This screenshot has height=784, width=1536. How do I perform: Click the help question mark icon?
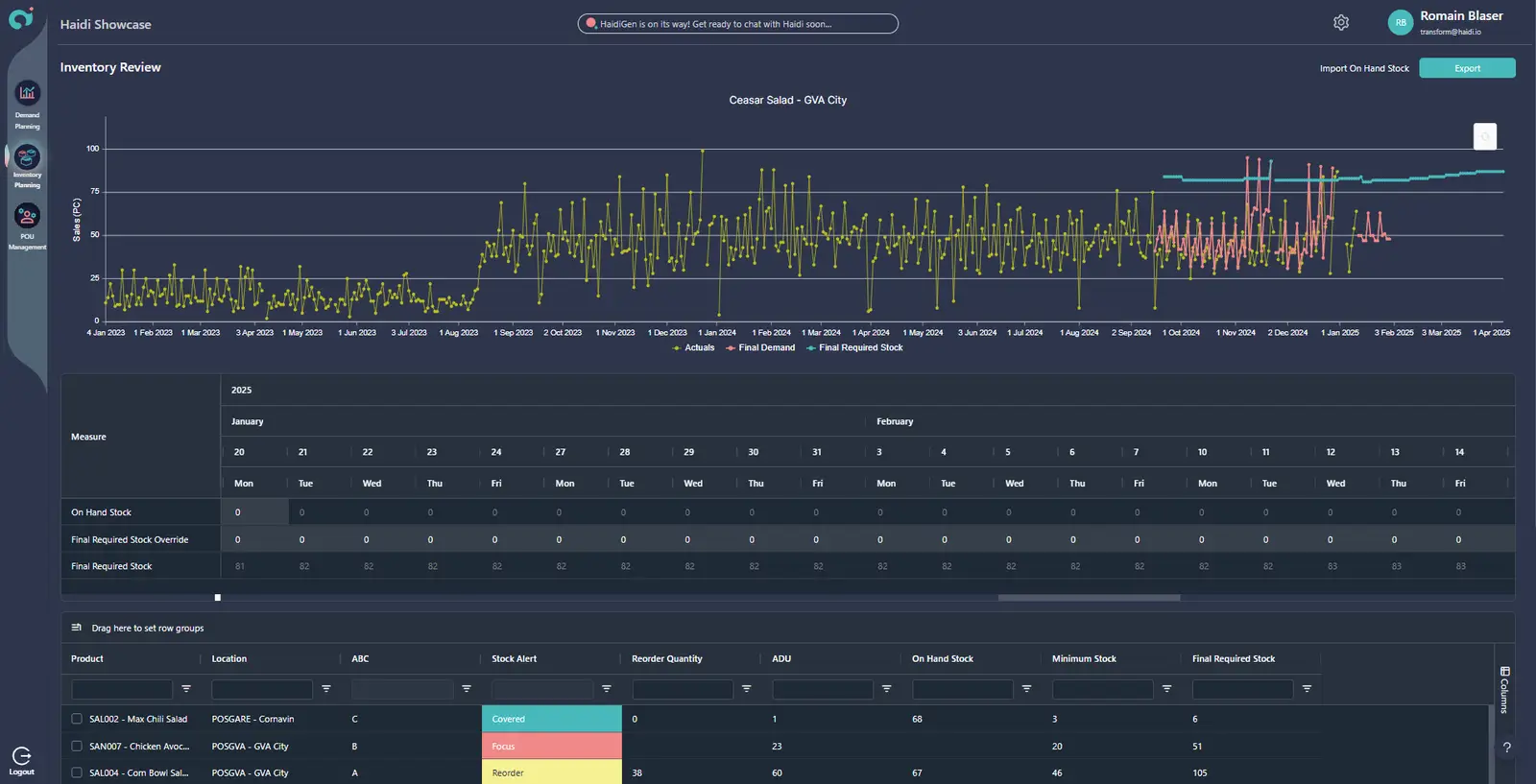1506,748
